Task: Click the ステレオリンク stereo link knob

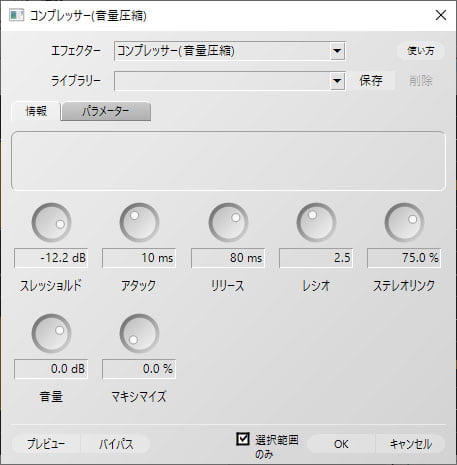Action: point(404,222)
